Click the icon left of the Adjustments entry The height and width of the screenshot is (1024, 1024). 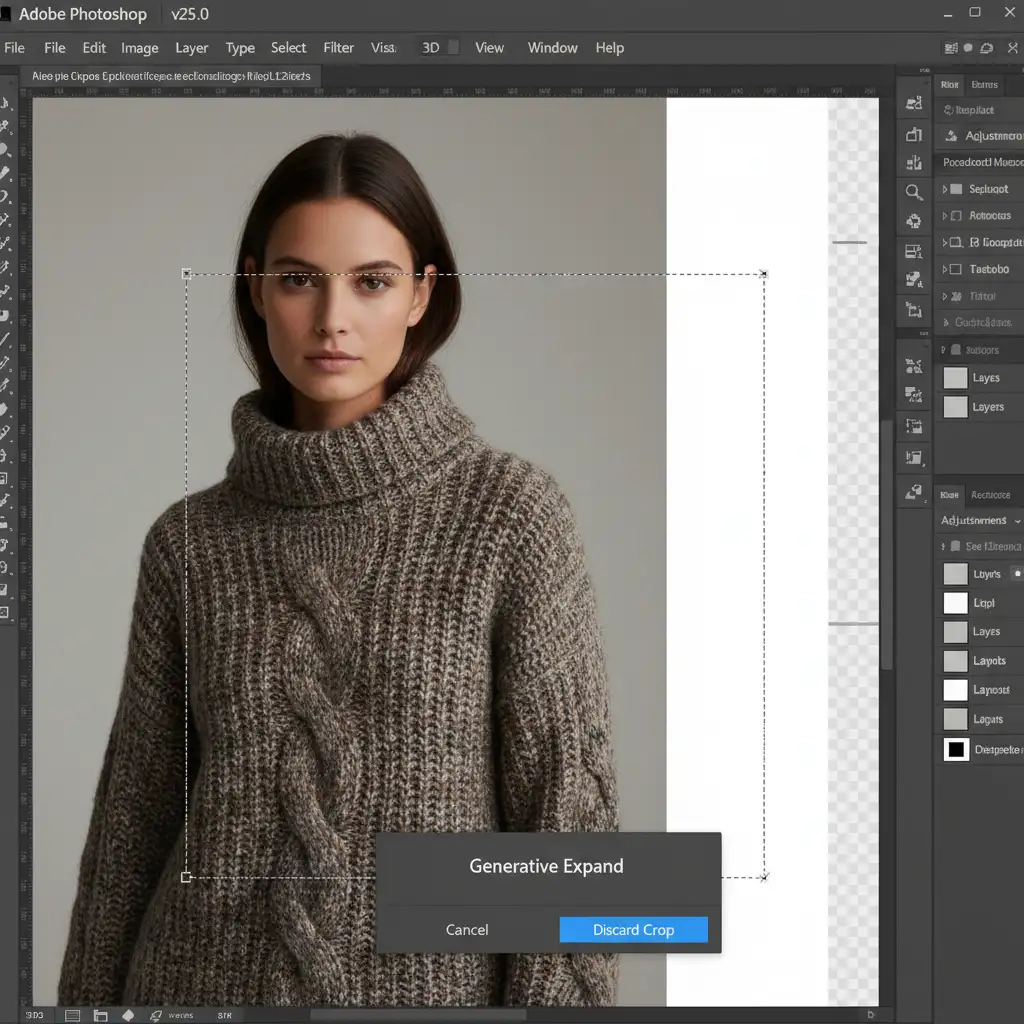pyautogui.click(x=949, y=136)
